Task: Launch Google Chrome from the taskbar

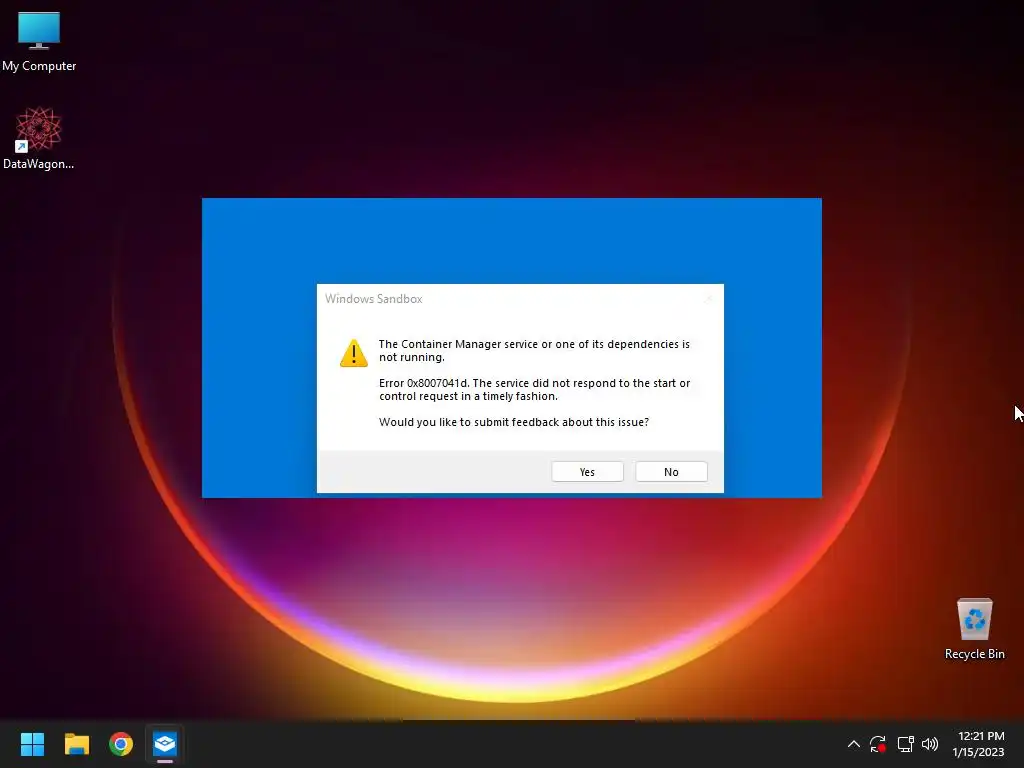Action: [x=121, y=744]
